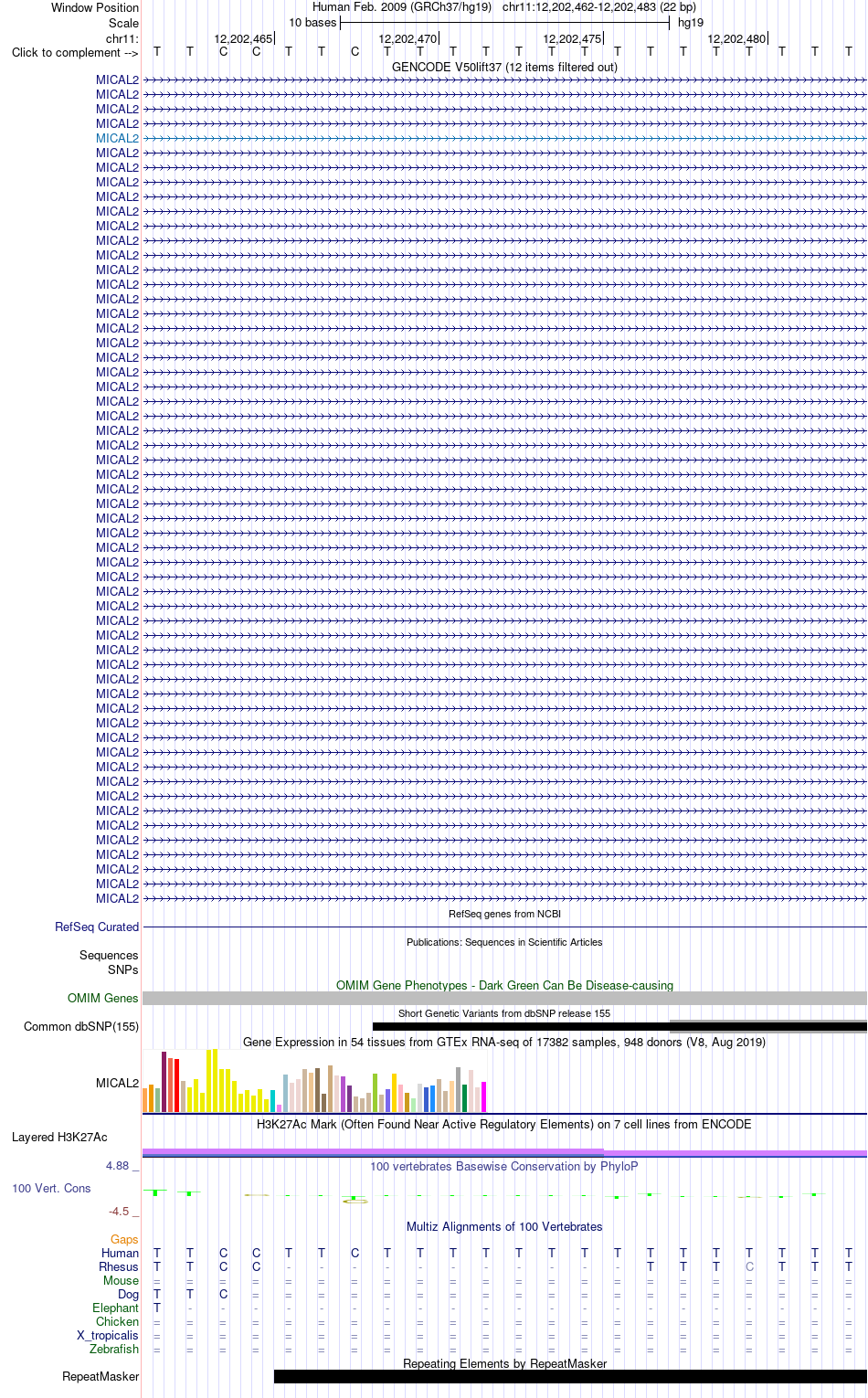Click the 10 bases scale bar
Screen dimensions: 868x1398
[504, 23]
